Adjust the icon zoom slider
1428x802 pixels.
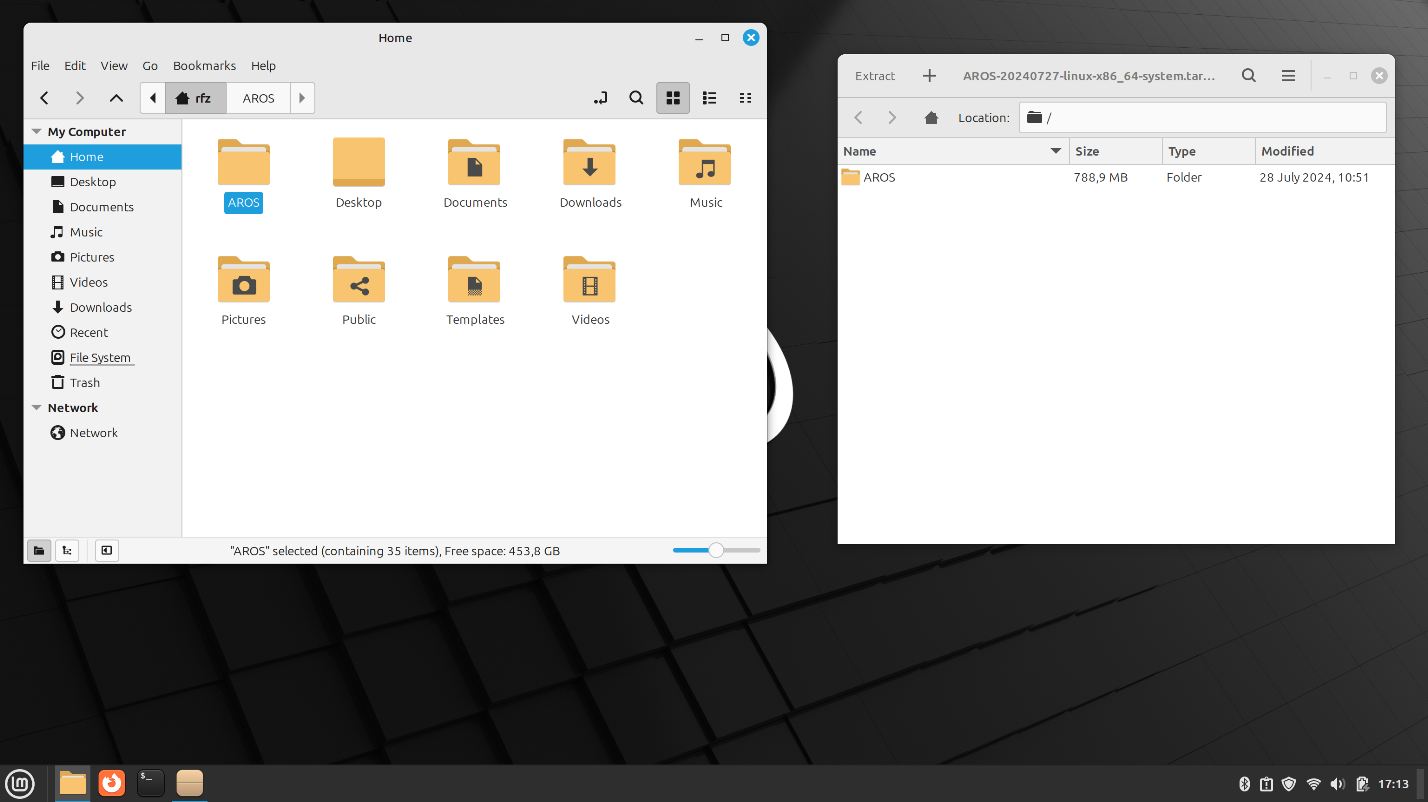pyautogui.click(x=716, y=550)
